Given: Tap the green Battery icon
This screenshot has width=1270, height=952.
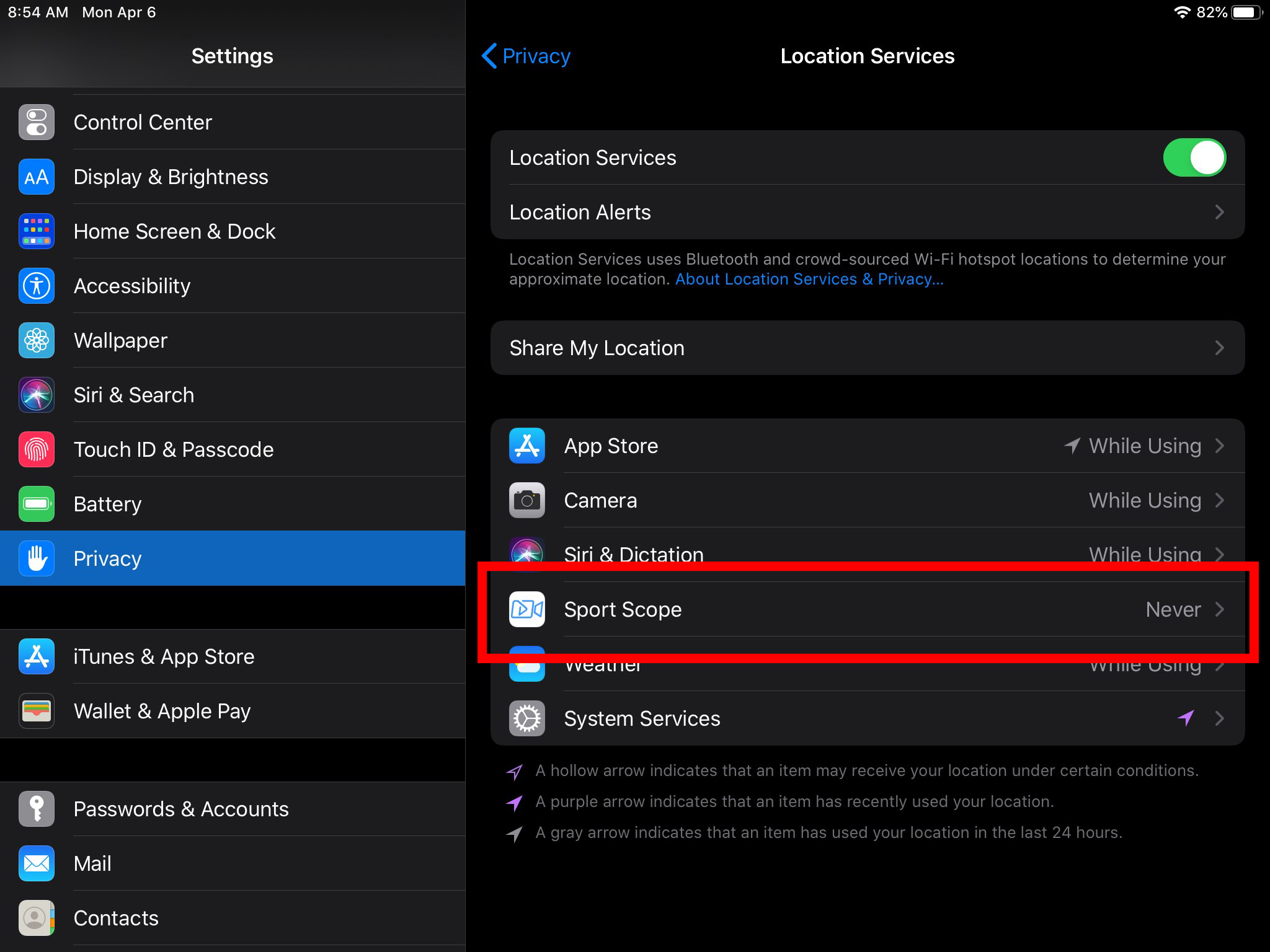Looking at the screenshot, I should [37, 504].
